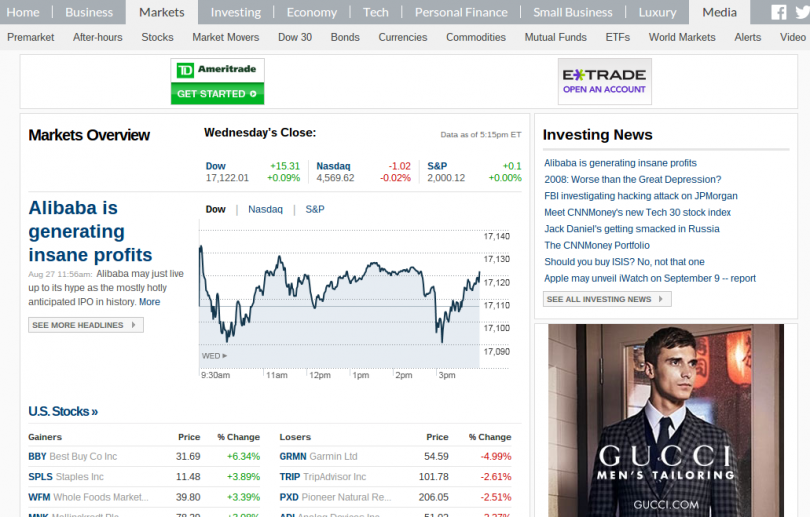
Task: Click Open an Account on E*TRADE ad
Action: click(604, 89)
